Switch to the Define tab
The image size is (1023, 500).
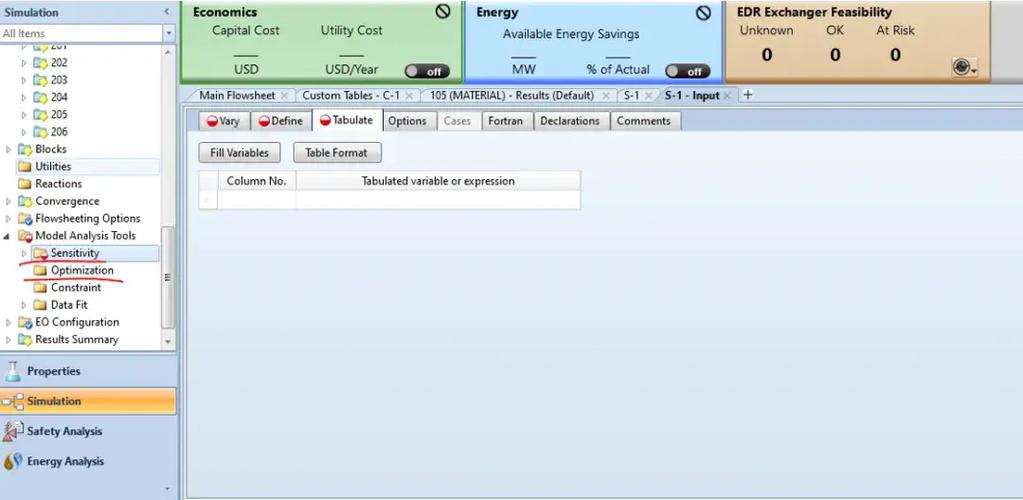(x=281, y=121)
